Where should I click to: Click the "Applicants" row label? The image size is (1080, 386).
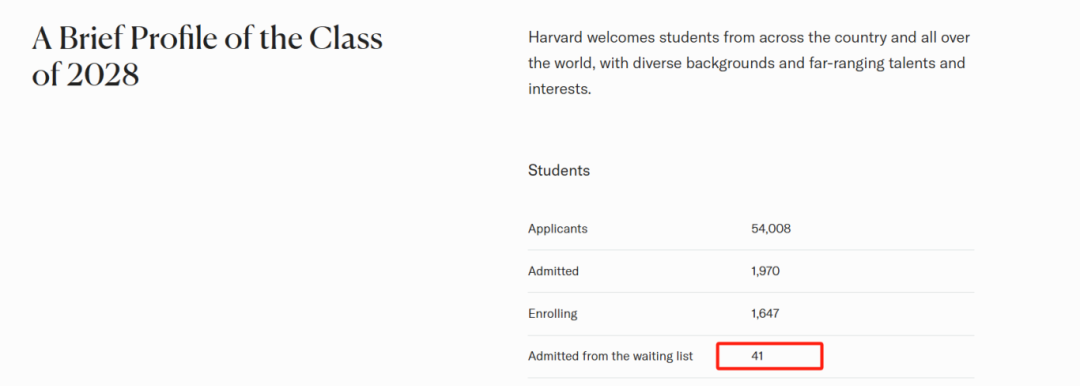tap(558, 229)
